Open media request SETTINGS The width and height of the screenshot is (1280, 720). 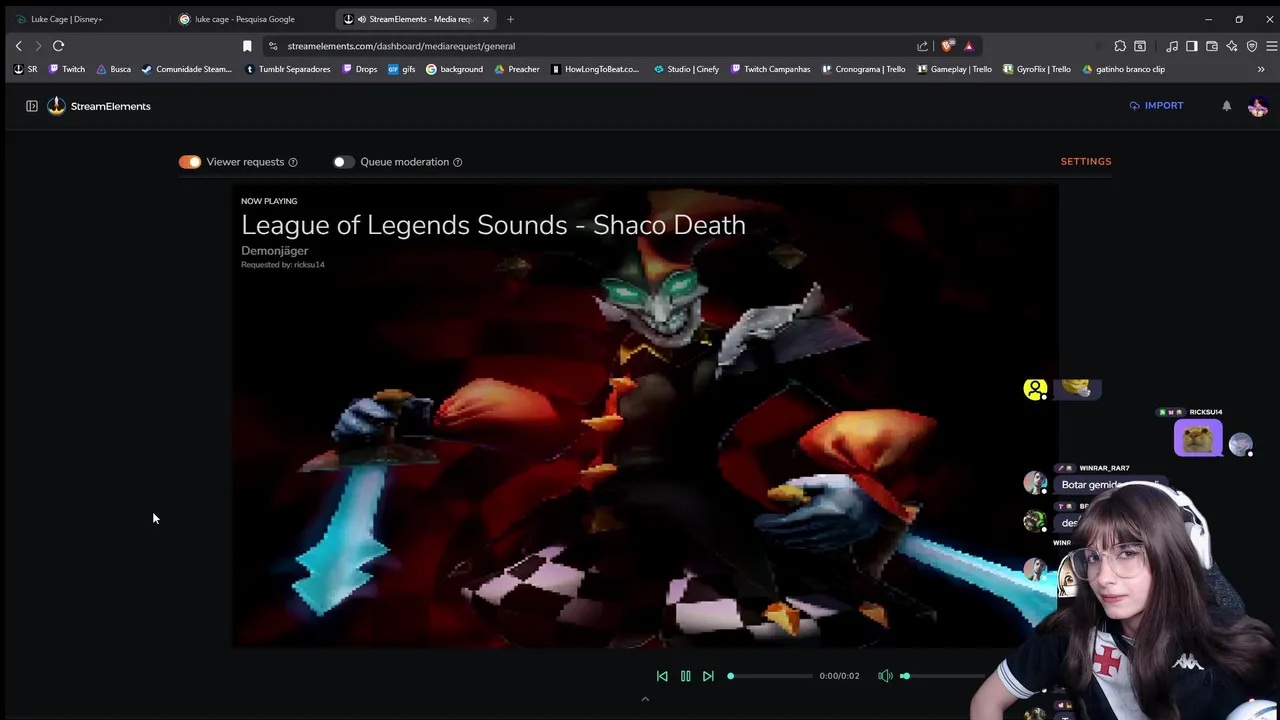pos(1086,161)
